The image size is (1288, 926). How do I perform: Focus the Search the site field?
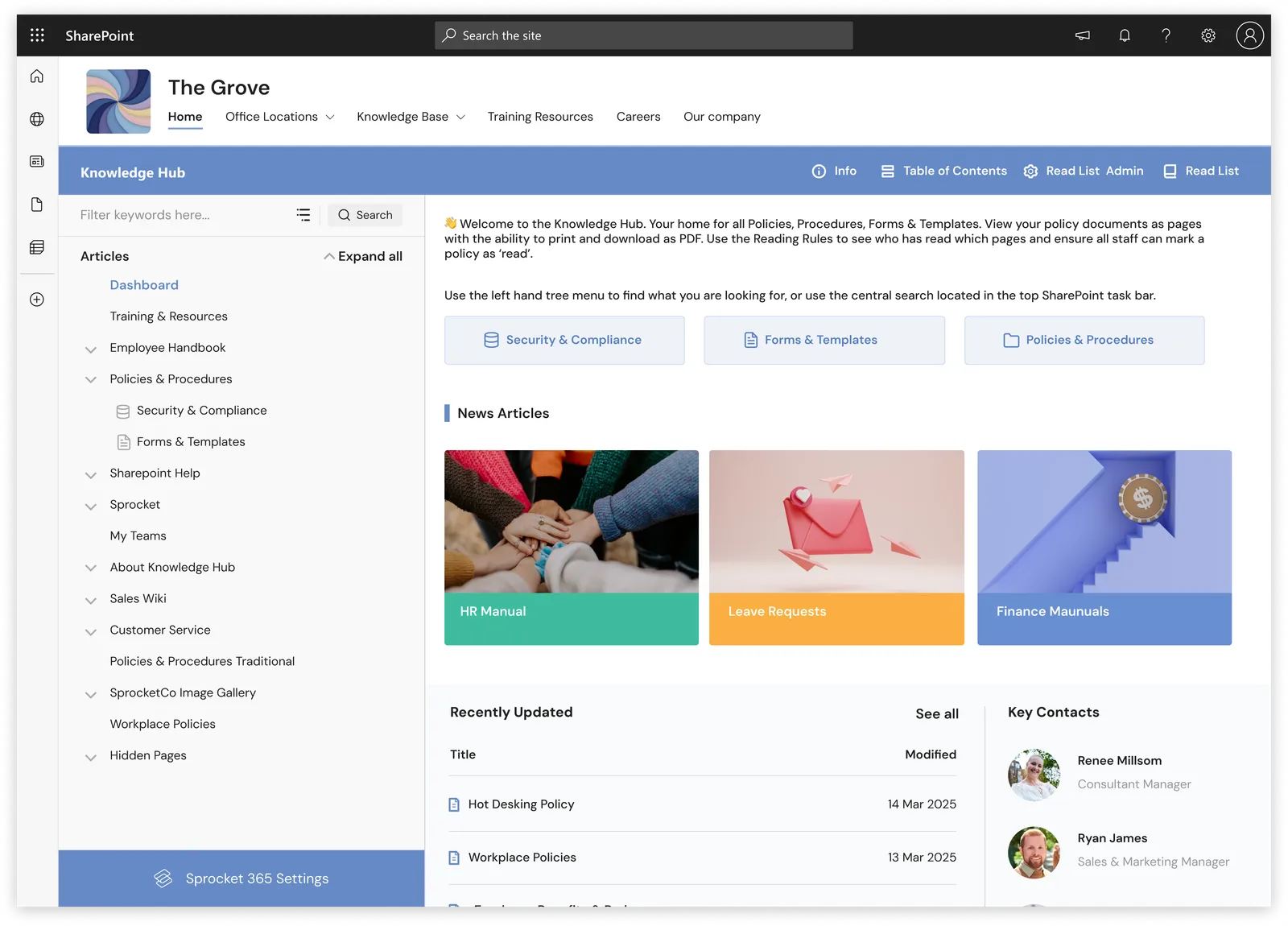click(644, 35)
